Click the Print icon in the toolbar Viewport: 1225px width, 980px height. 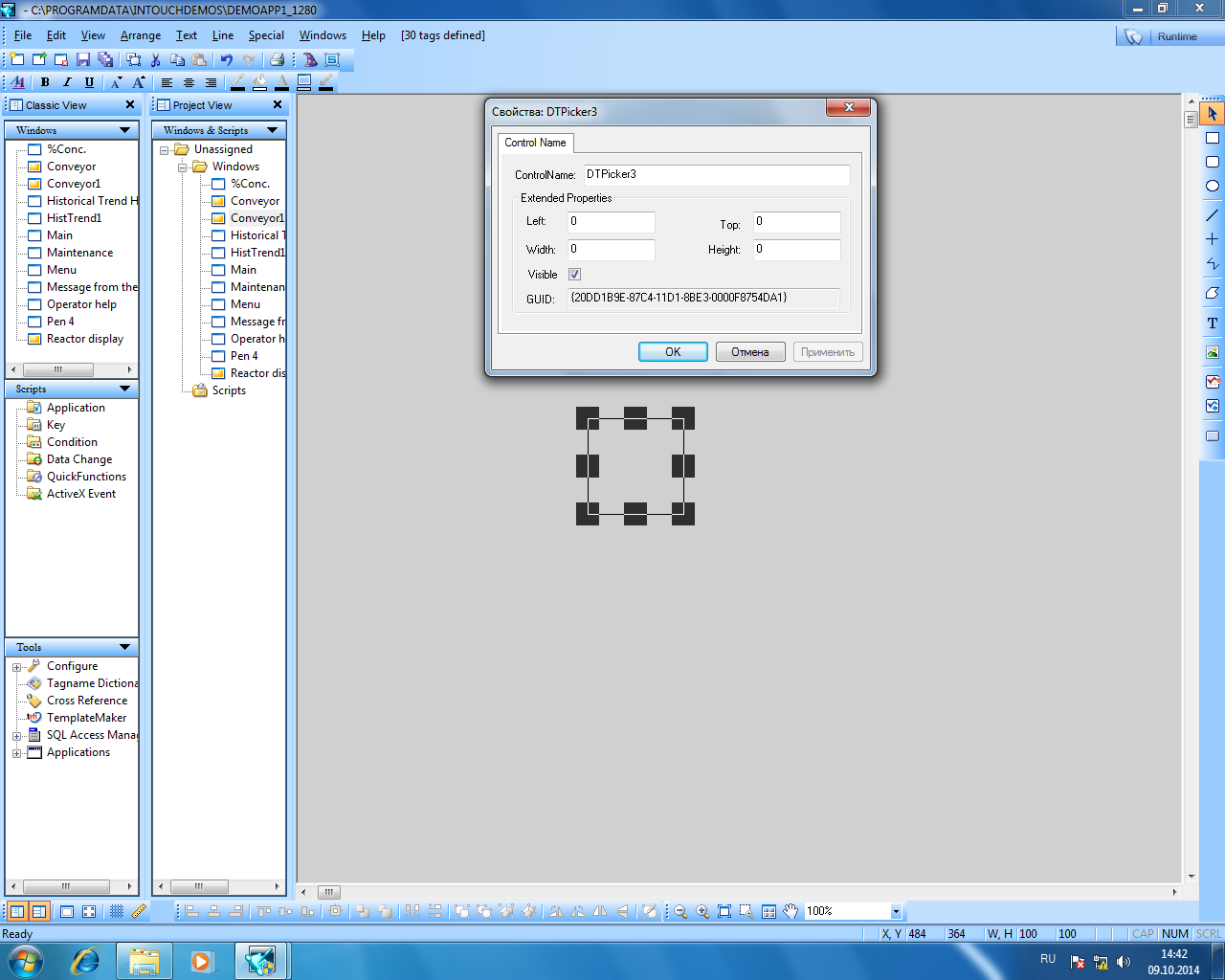(x=277, y=59)
